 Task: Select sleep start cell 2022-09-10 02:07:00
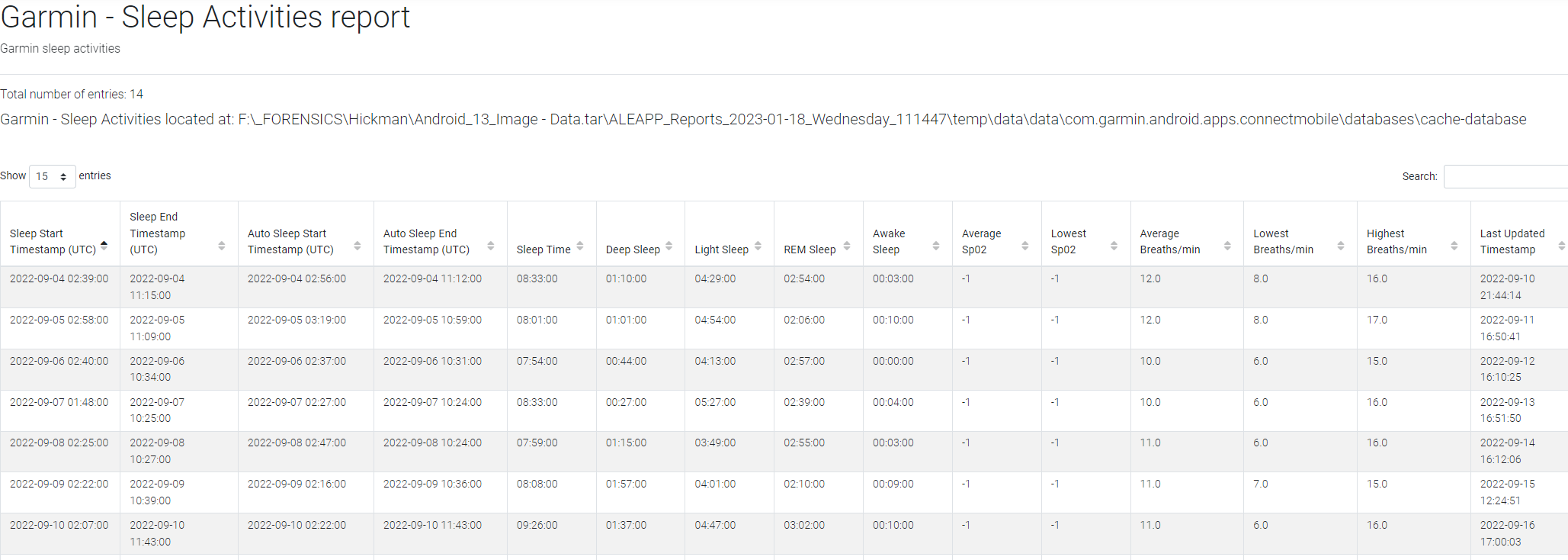coord(59,525)
